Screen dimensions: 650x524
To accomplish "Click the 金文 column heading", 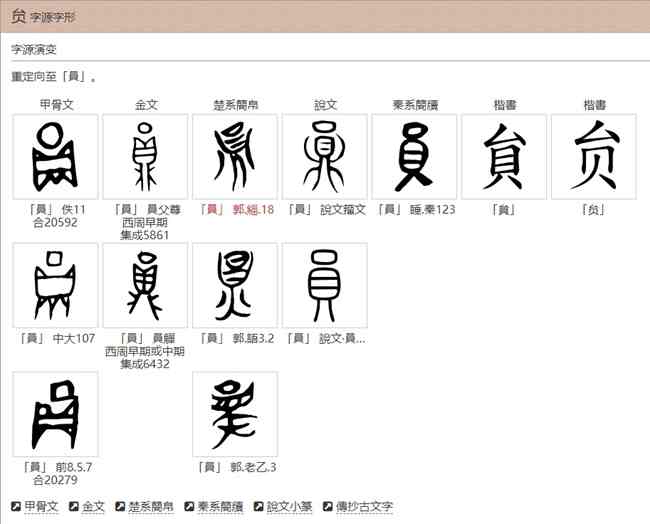I will coord(146,105).
